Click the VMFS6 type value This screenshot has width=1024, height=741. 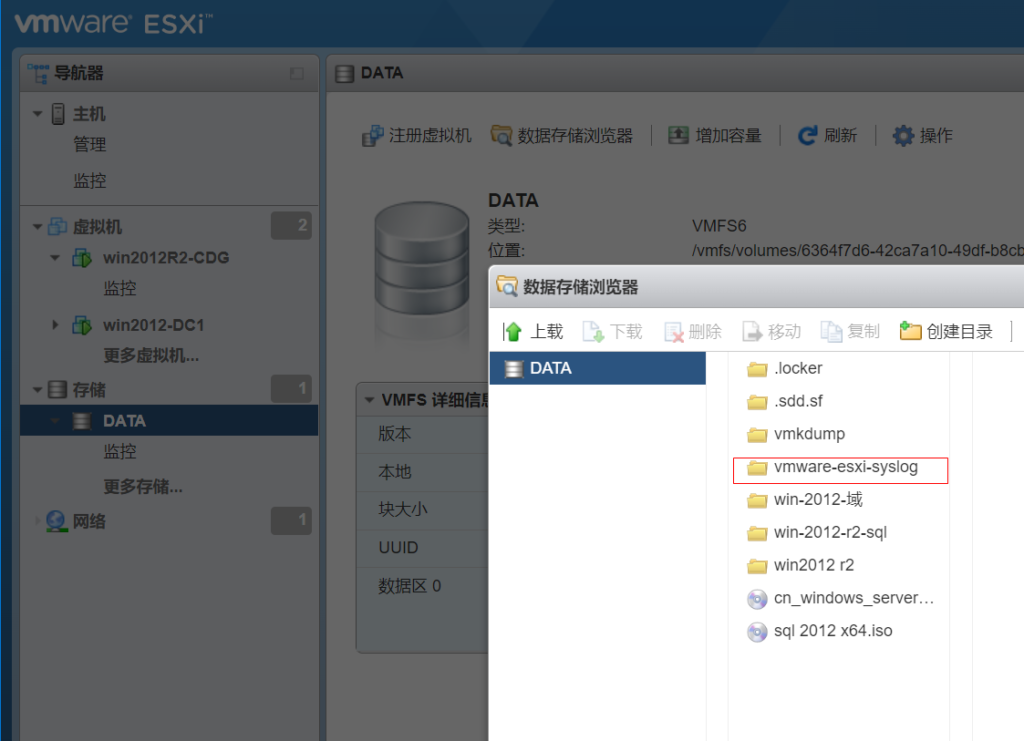pyautogui.click(x=719, y=226)
